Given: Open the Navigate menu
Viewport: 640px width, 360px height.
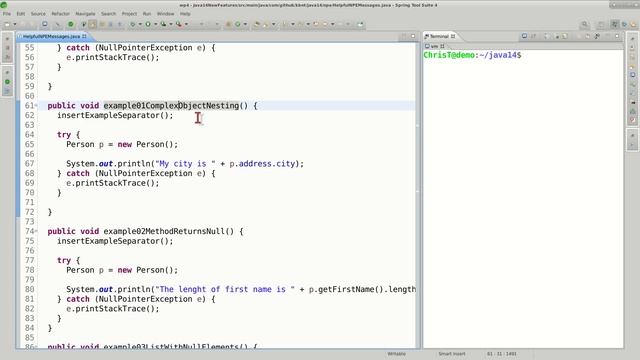Looking at the screenshot, I should (x=85, y=14).
